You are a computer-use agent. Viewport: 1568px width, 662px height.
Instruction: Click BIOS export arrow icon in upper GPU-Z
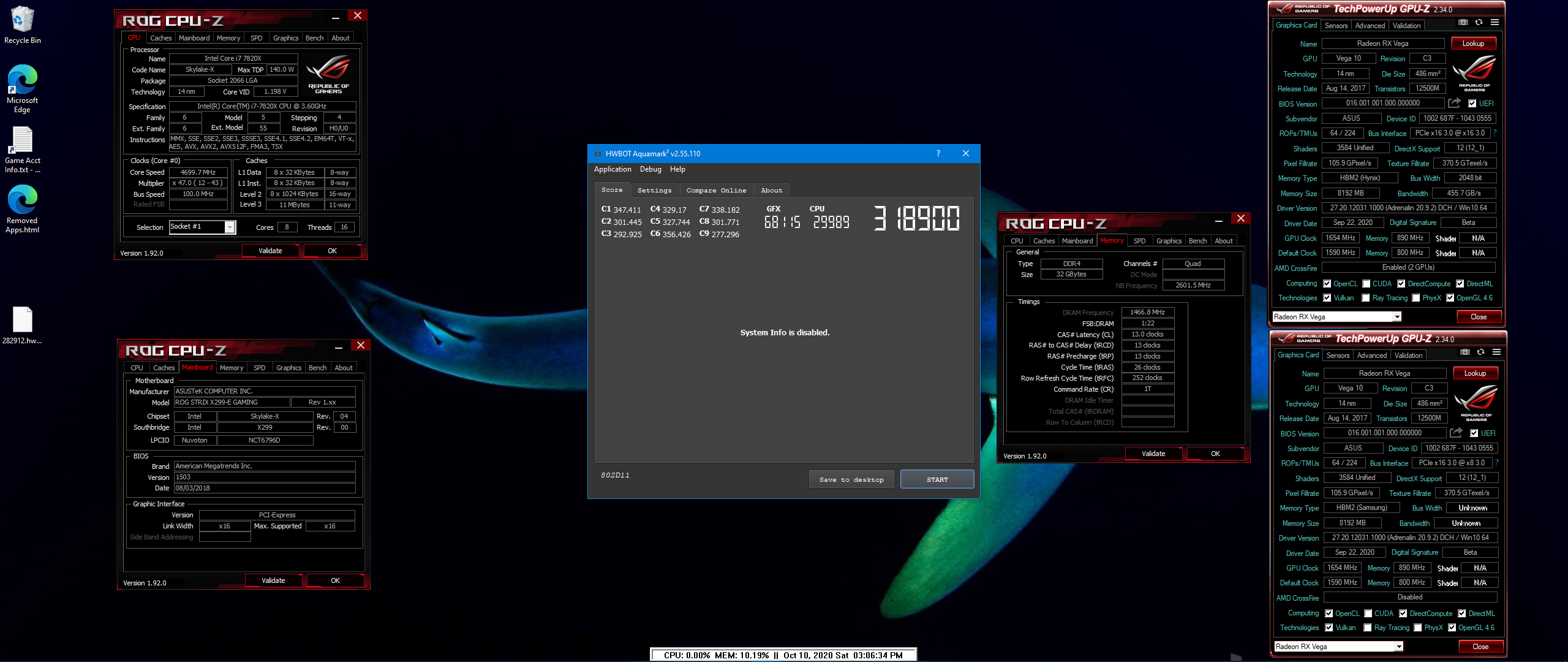pyautogui.click(x=1454, y=103)
